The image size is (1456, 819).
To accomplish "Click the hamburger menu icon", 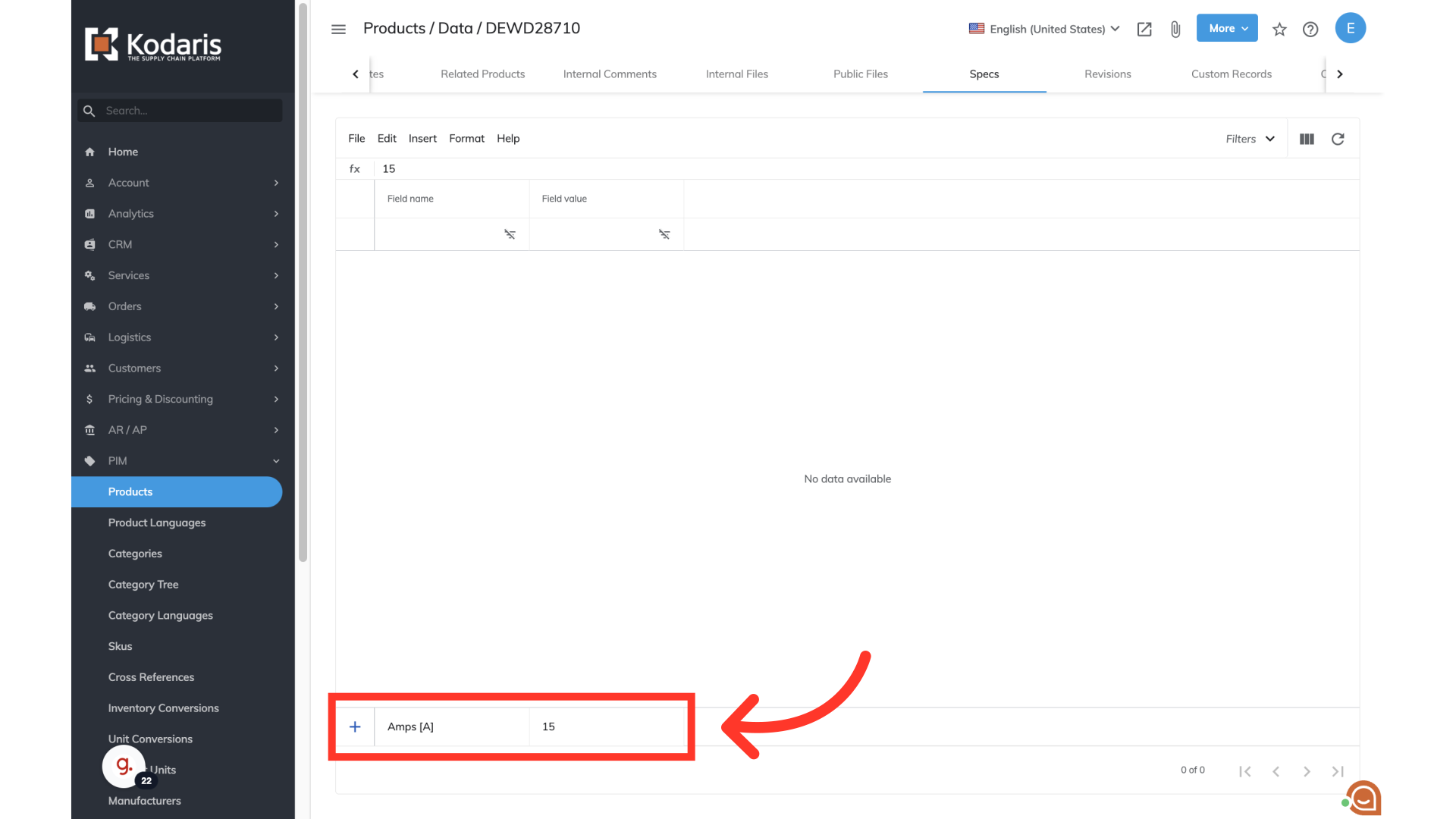I will tap(338, 29).
